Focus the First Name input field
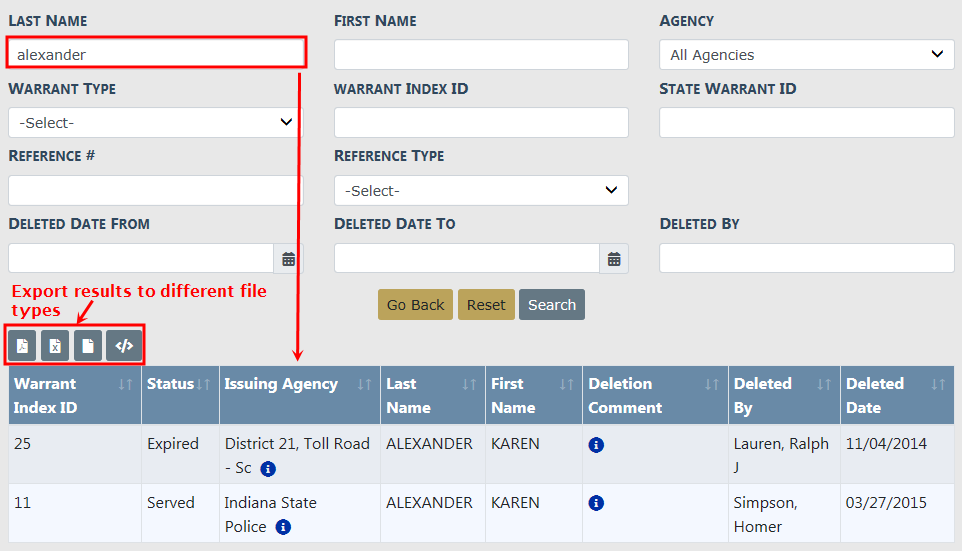 [x=480, y=55]
